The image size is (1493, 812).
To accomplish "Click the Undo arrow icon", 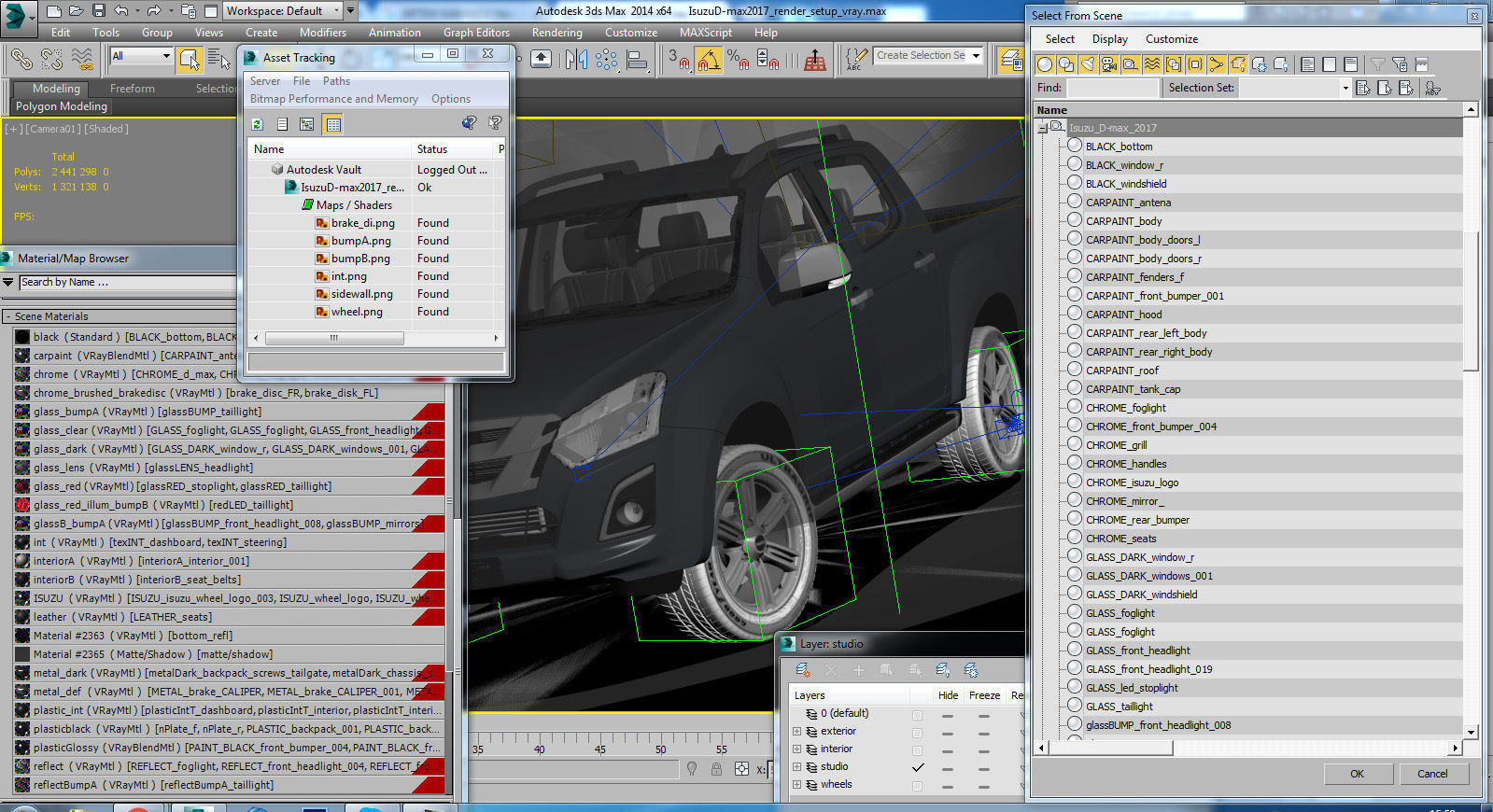I will pyautogui.click(x=121, y=11).
